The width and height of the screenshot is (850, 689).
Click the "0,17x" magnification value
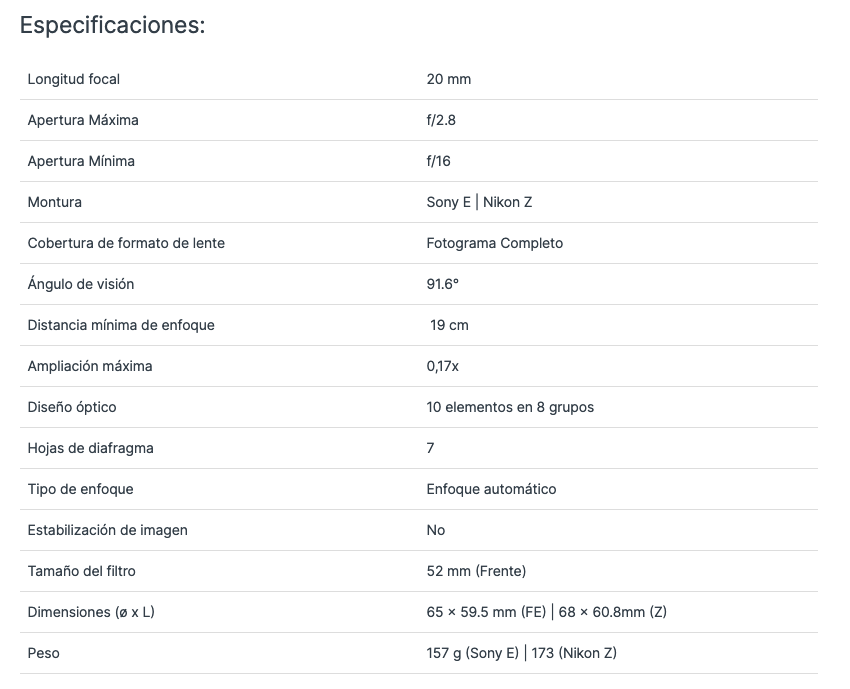[442, 366]
